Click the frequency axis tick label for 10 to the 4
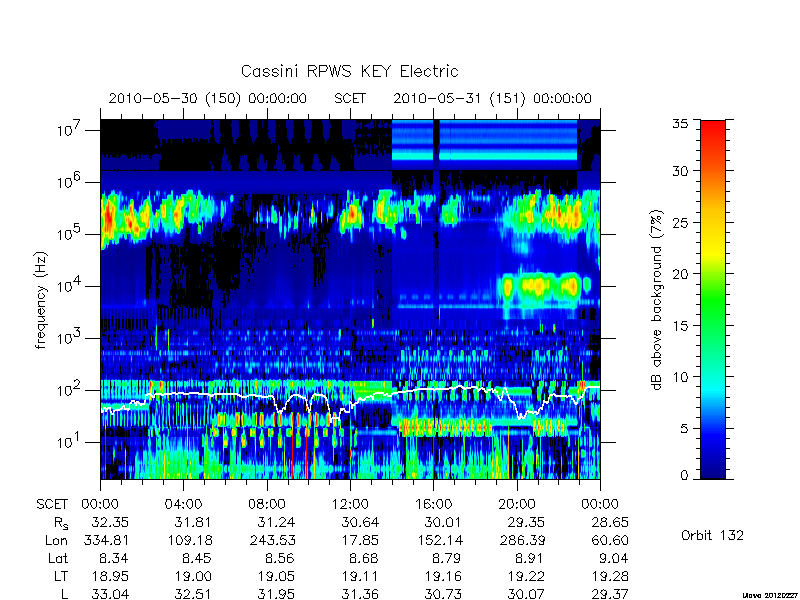The height and width of the screenshot is (600, 800). (x=70, y=286)
